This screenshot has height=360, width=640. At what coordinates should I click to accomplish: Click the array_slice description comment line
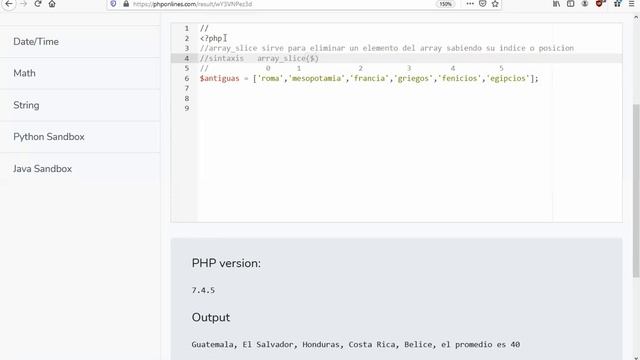[x=387, y=48]
